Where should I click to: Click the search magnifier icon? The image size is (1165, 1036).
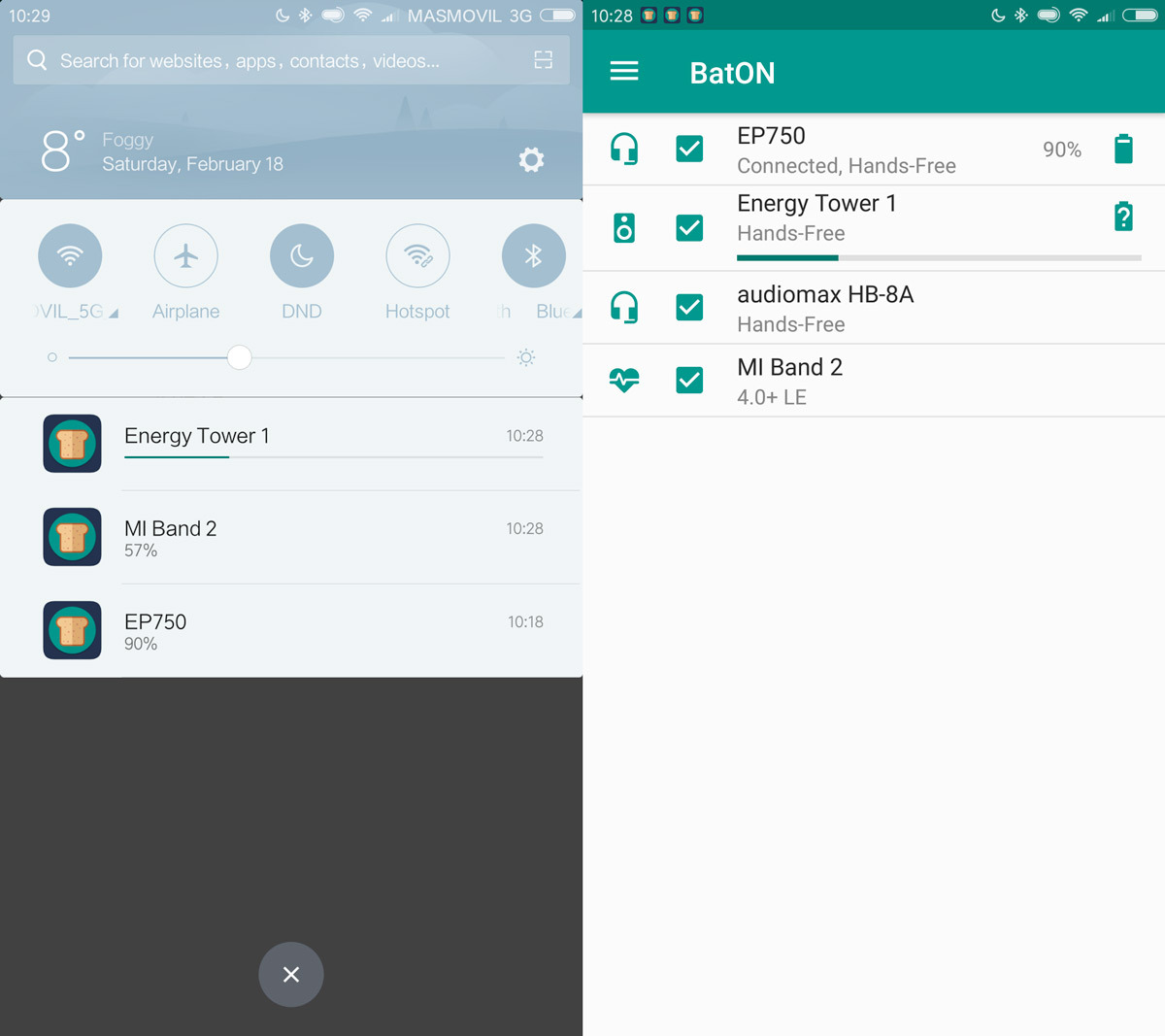point(37,60)
